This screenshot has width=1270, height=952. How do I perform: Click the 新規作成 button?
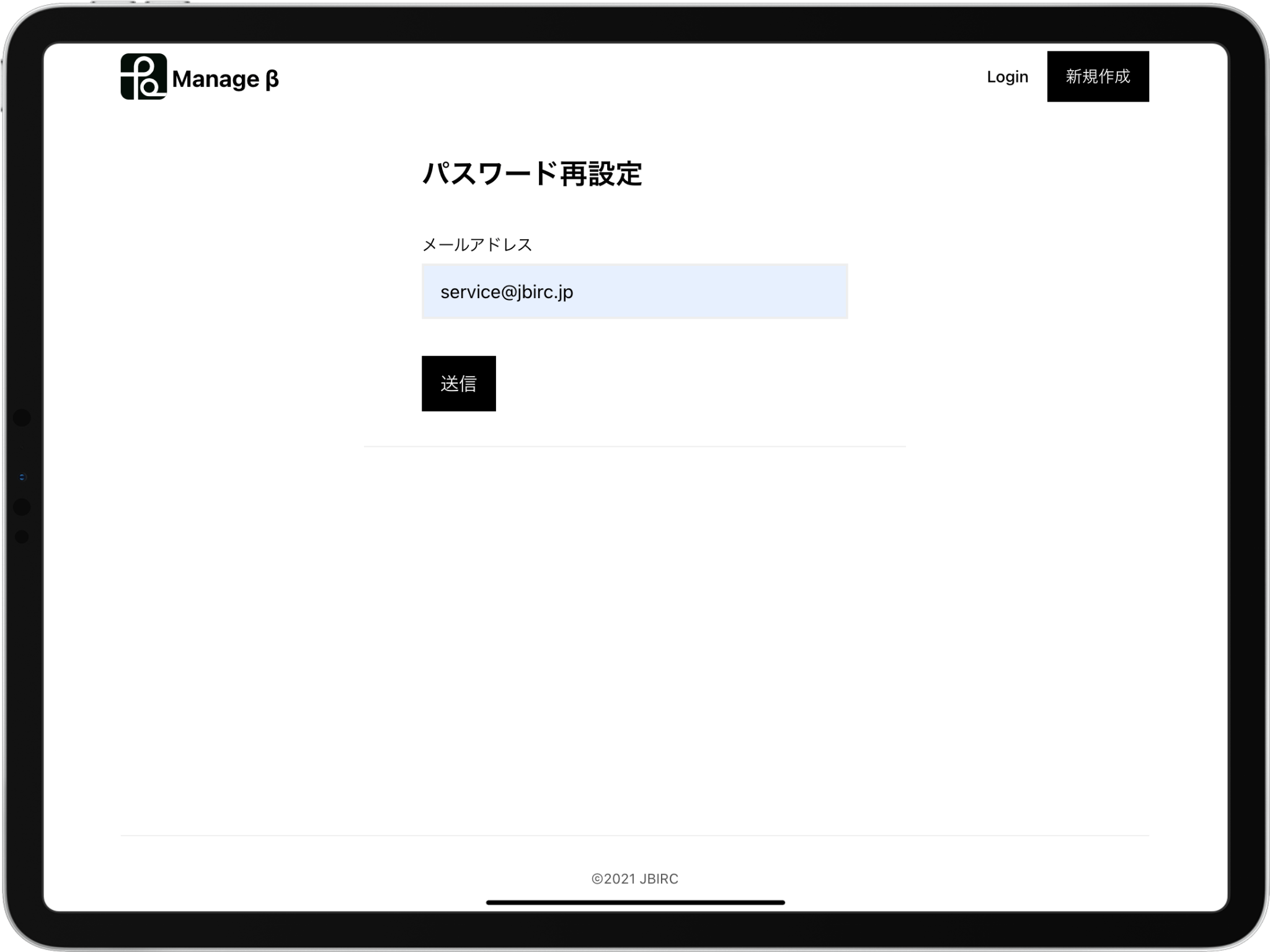pos(1098,76)
